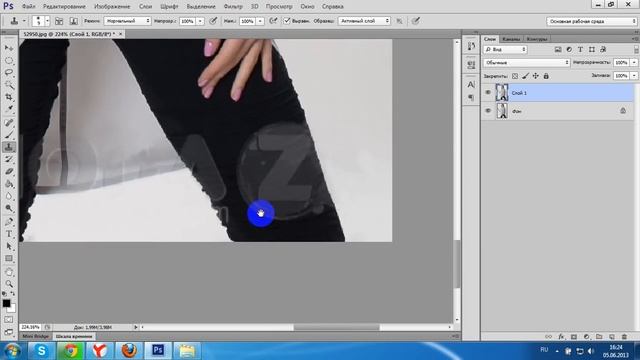640x360 pixels.
Task: Select the Path Selection tool
Action: (x=9, y=246)
